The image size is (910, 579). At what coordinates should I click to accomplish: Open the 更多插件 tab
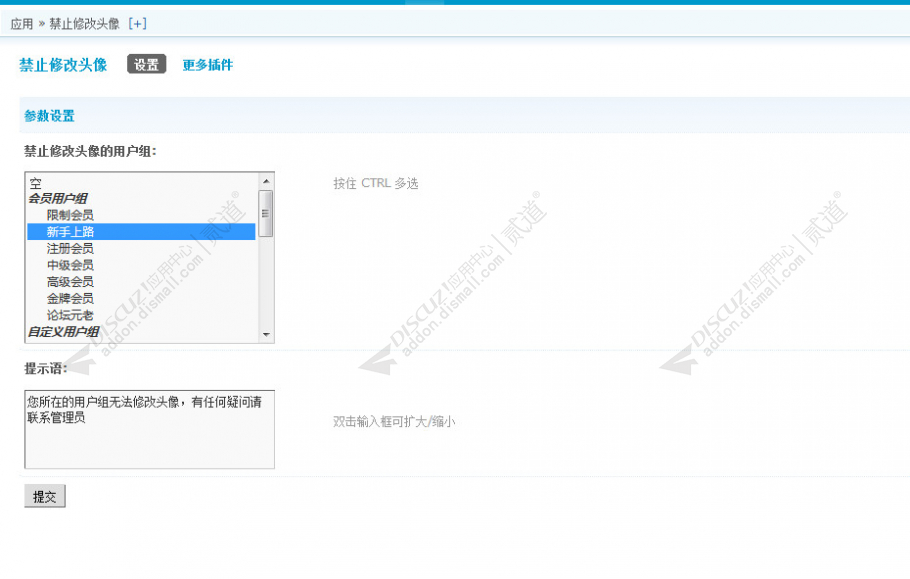click(x=208, y=64)
